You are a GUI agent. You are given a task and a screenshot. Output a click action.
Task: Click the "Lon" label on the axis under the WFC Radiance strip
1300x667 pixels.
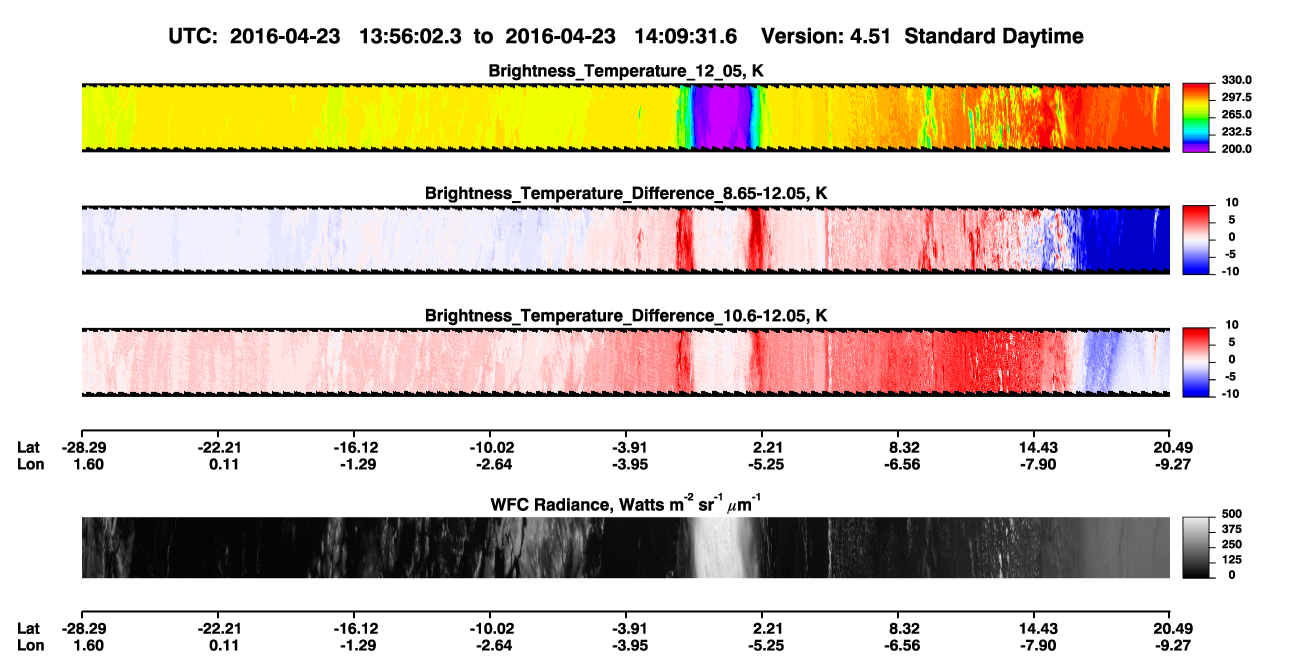(30, 646)
